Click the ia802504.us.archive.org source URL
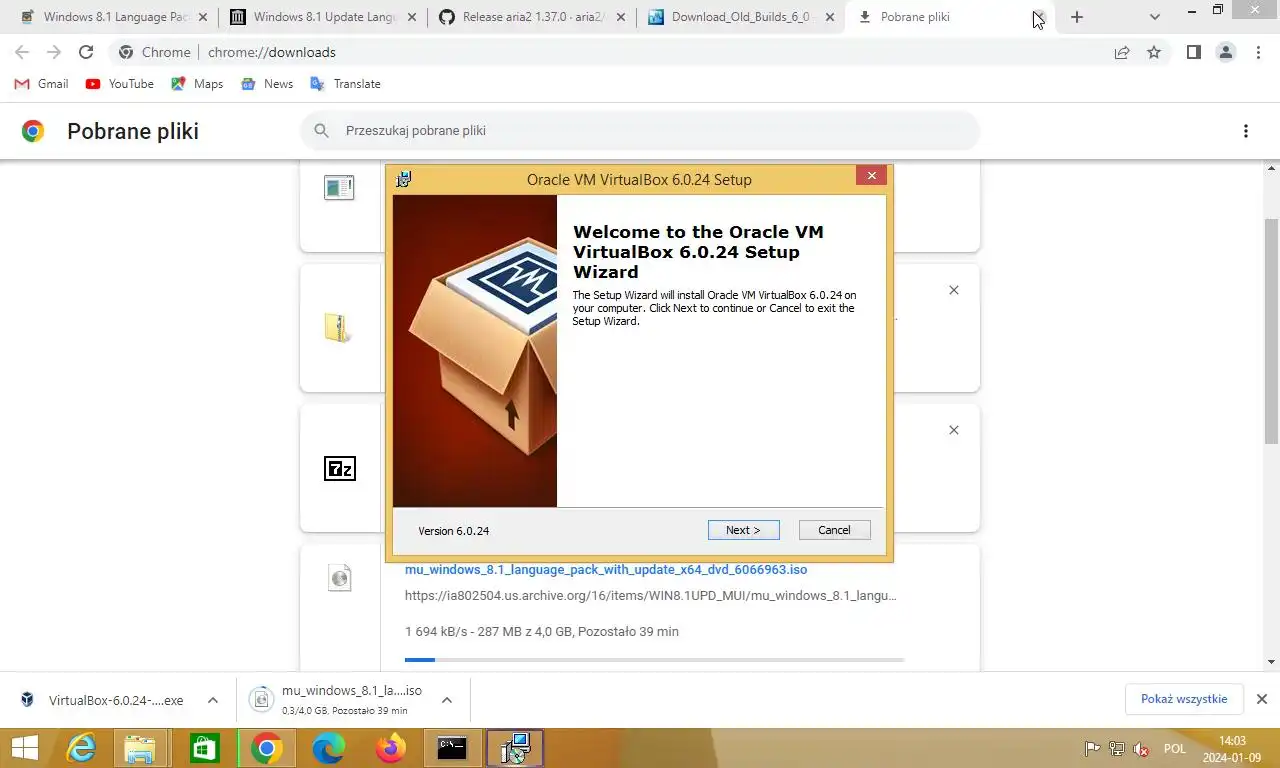The image size is (1280, 768). pos(651,596)
